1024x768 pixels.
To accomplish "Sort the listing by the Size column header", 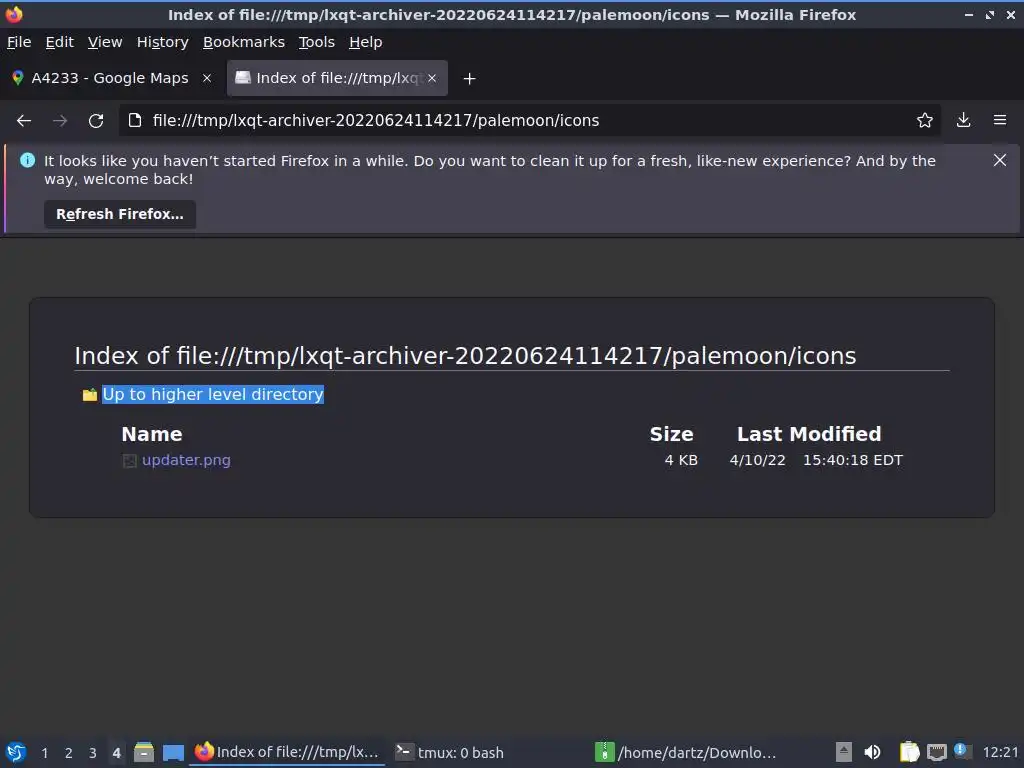I will (x=671, y=434).
